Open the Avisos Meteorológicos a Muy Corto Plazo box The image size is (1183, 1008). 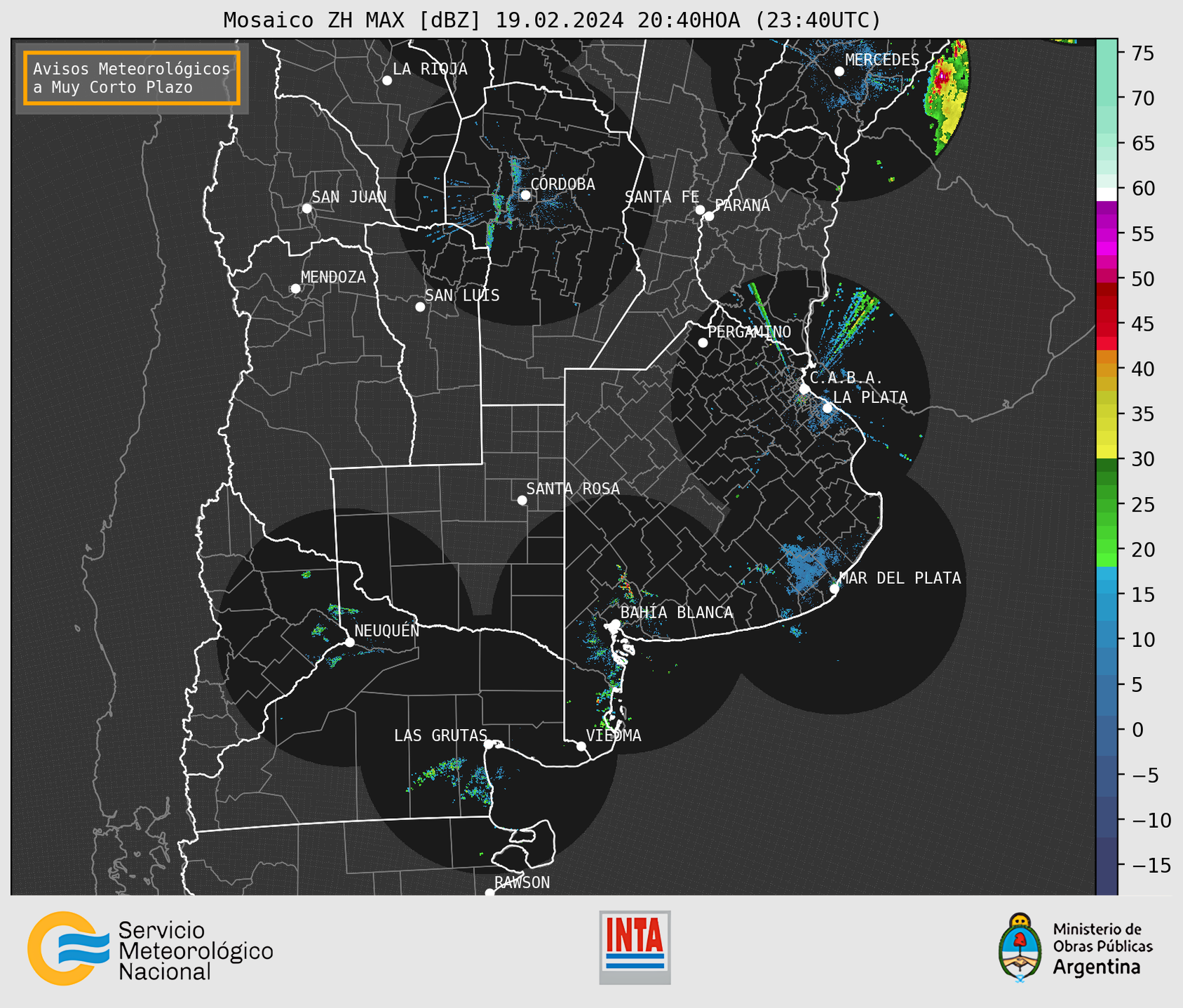132,78
